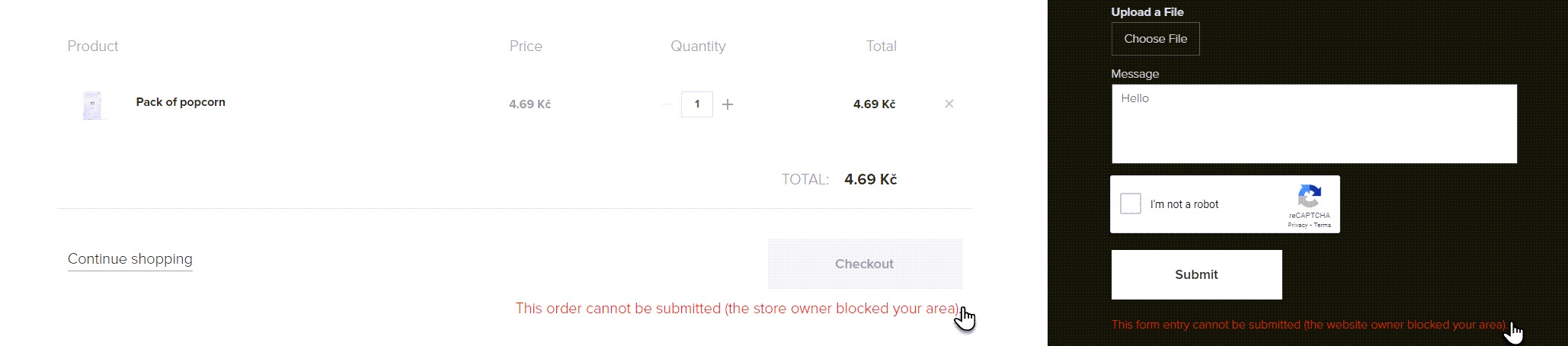Image resolution: width=1568 pixels, height=346 pixels.
Task: Click the red form entry error message
Action: click(1308, 325)
